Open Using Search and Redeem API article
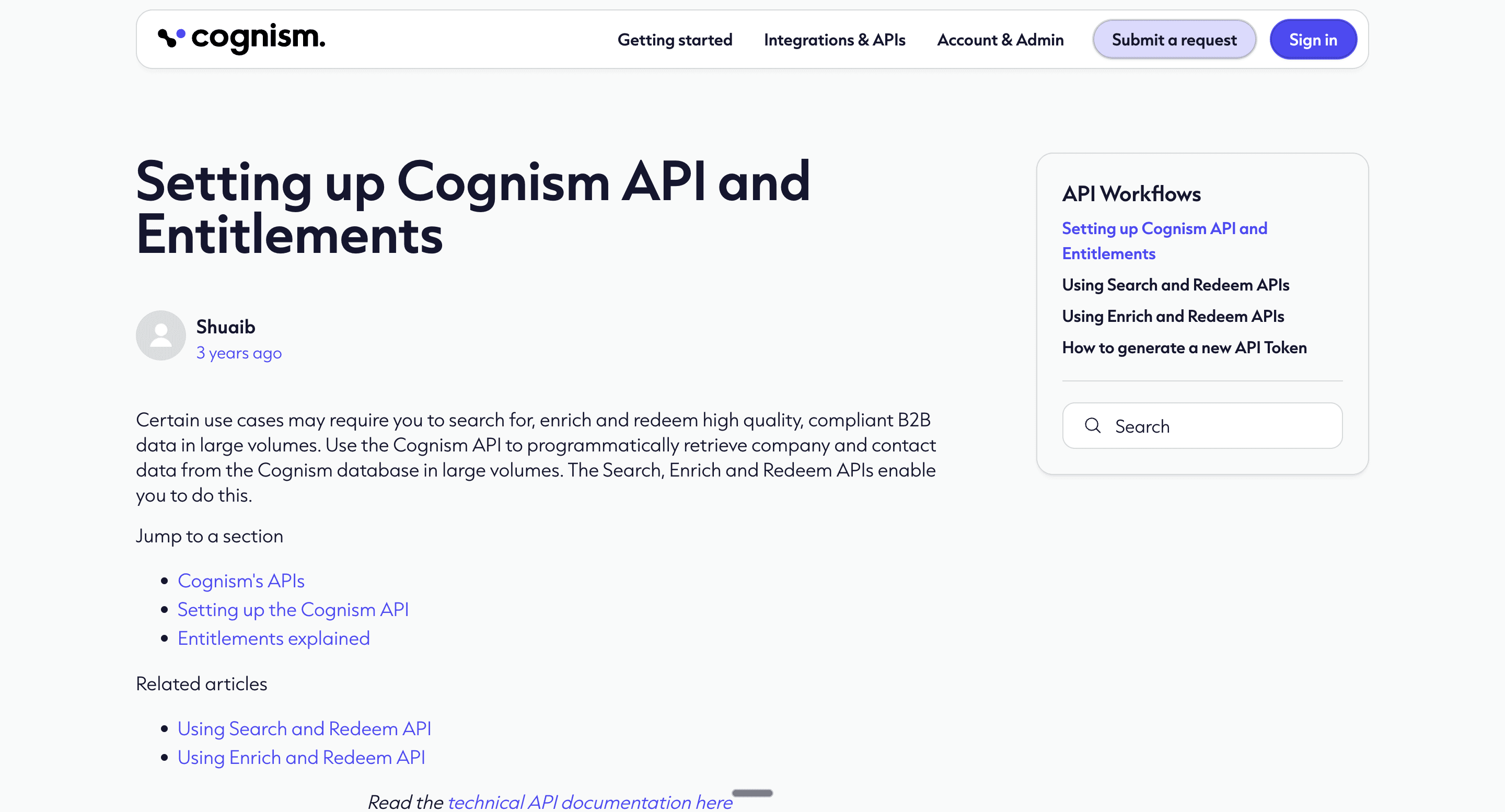 point(304,728)
